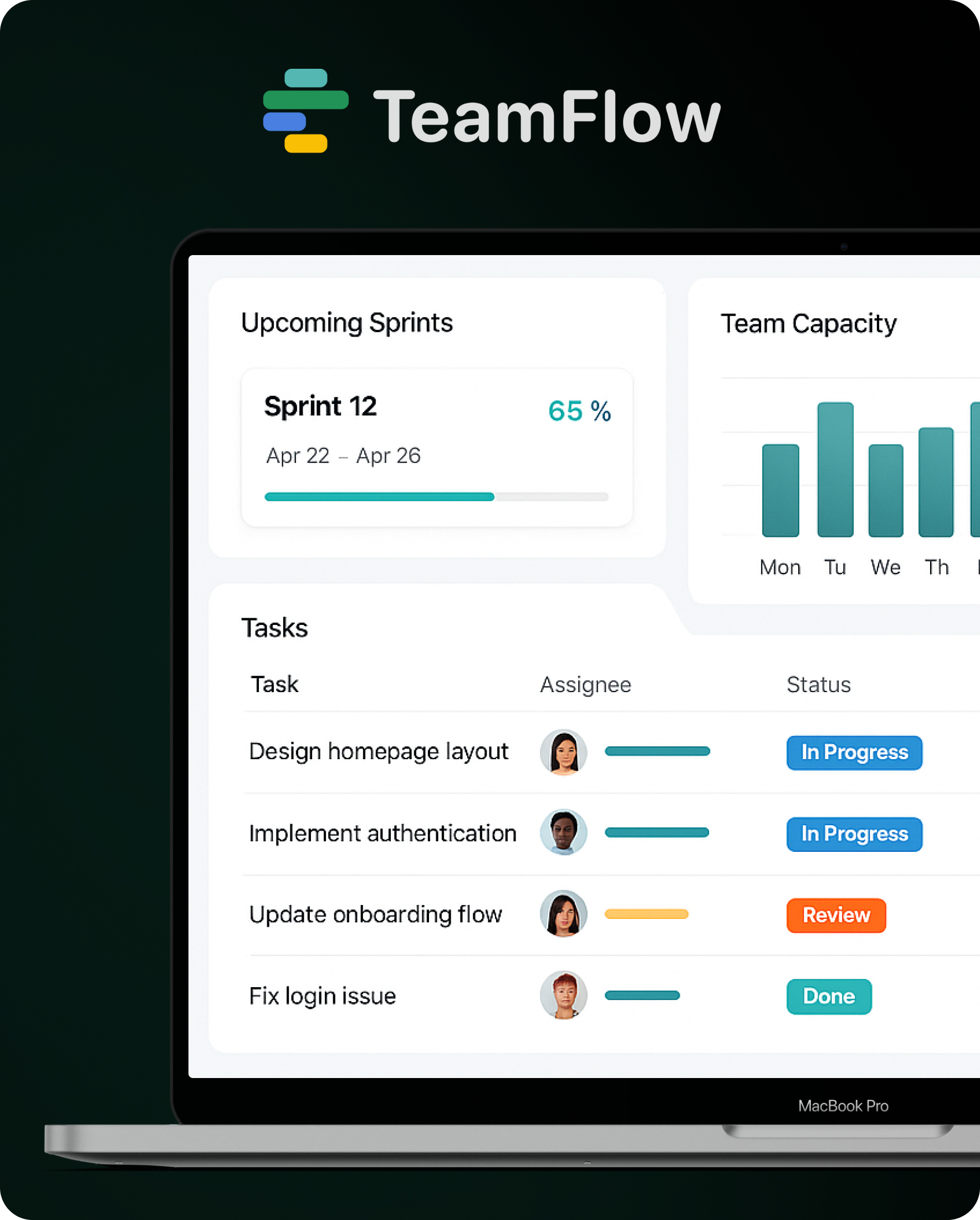
Task: Click the Tu label under the chart
Action: (x=835, y=567)
